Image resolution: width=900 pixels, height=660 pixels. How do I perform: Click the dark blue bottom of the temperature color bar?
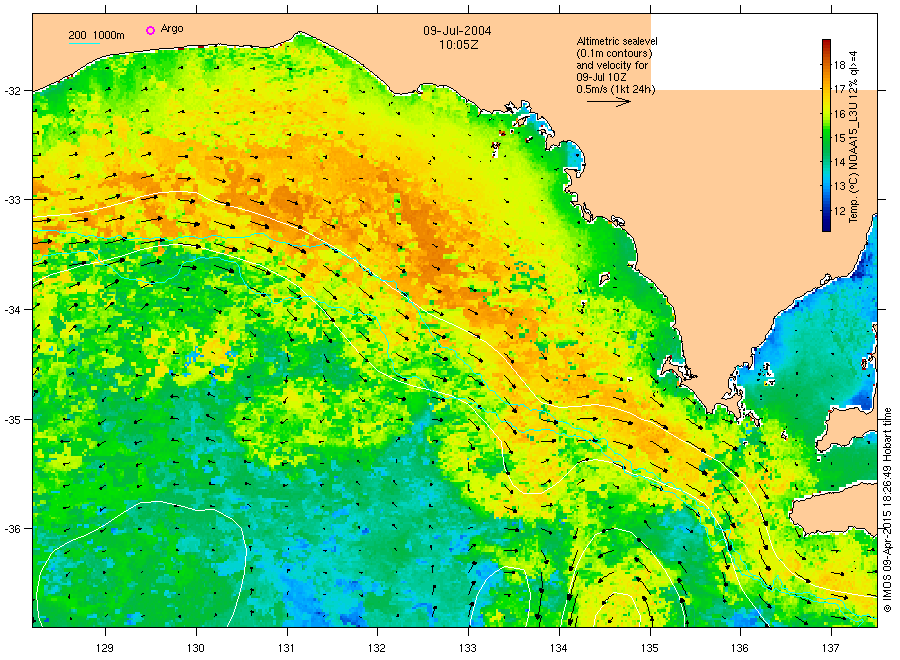(826, 226)
